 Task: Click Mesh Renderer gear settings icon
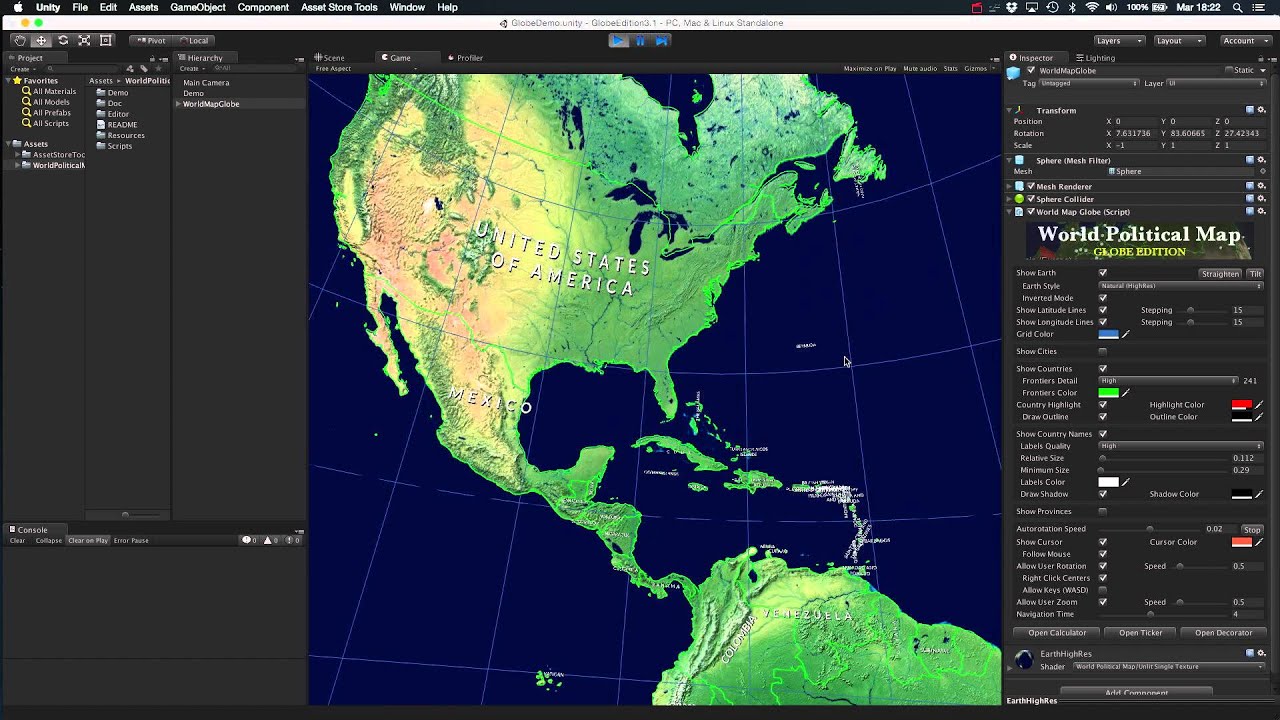[1262, 186]
